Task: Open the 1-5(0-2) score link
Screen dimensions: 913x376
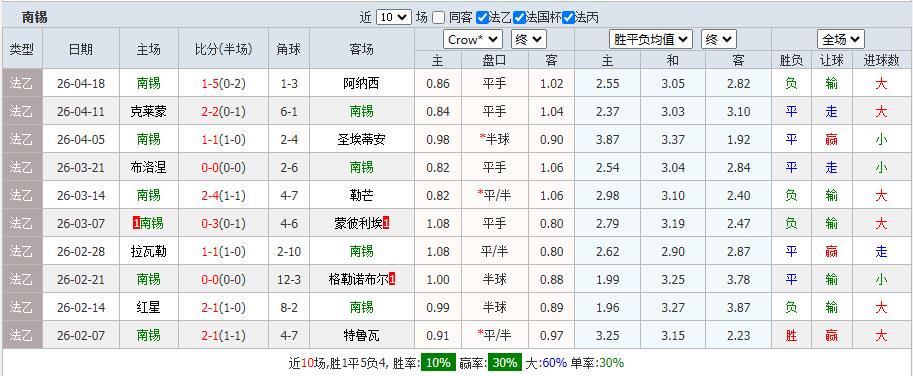Action: 224,83
